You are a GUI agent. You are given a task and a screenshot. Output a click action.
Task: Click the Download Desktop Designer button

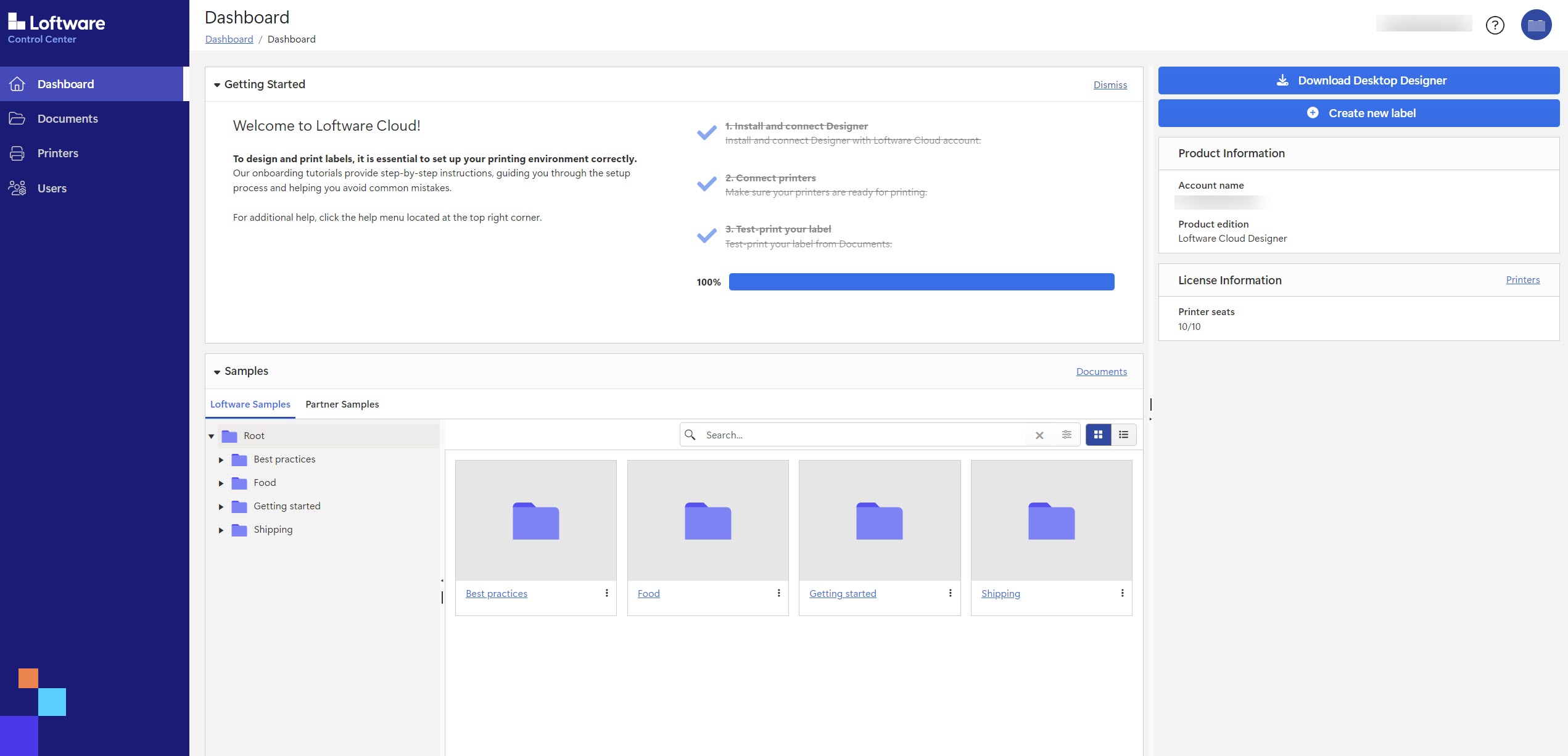point(1358,81)
